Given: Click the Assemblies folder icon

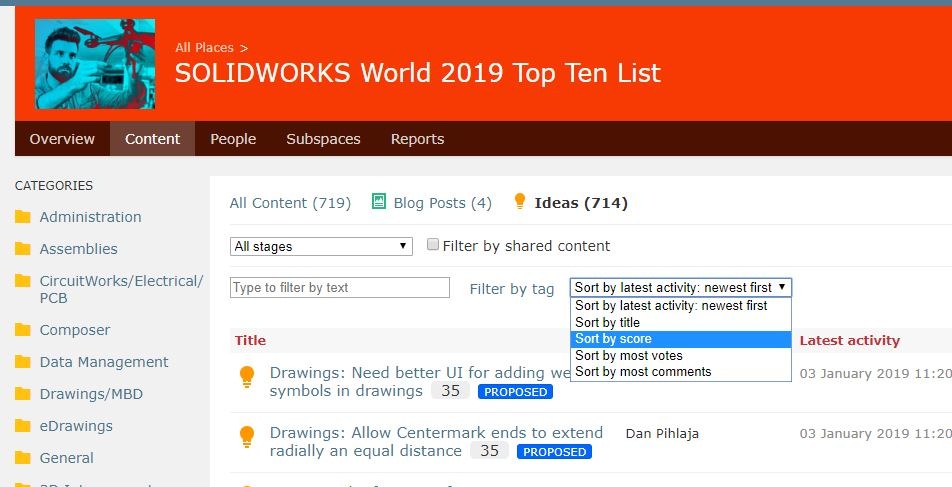Looking at the screenshot, I should [22, 248].
